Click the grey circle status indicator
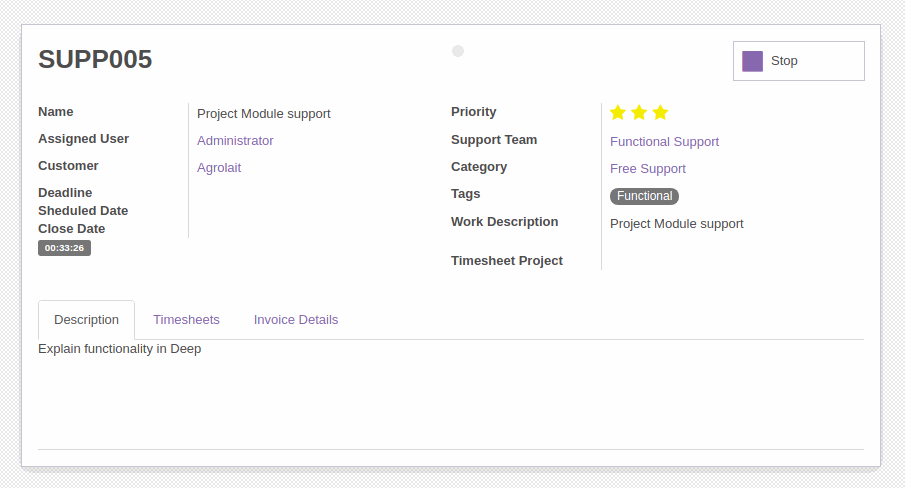The width and height of the screenshot is (905, 488). (458, 51)
